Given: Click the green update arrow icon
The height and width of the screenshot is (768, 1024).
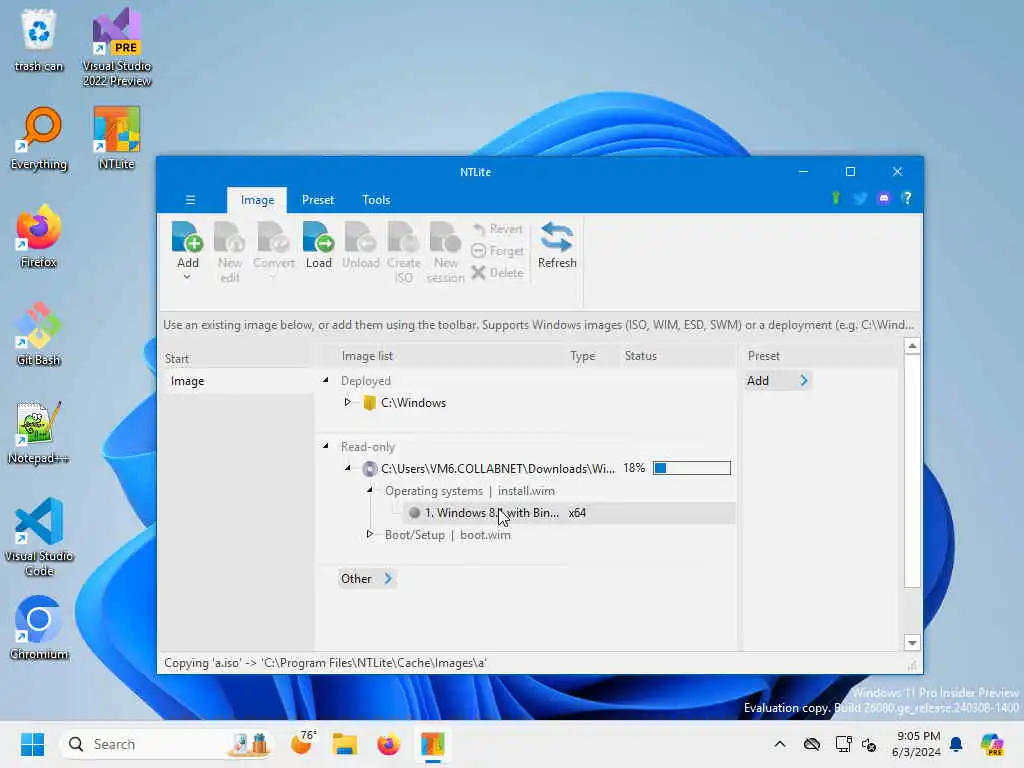Looking at the screenshot, I should (835, 198).
